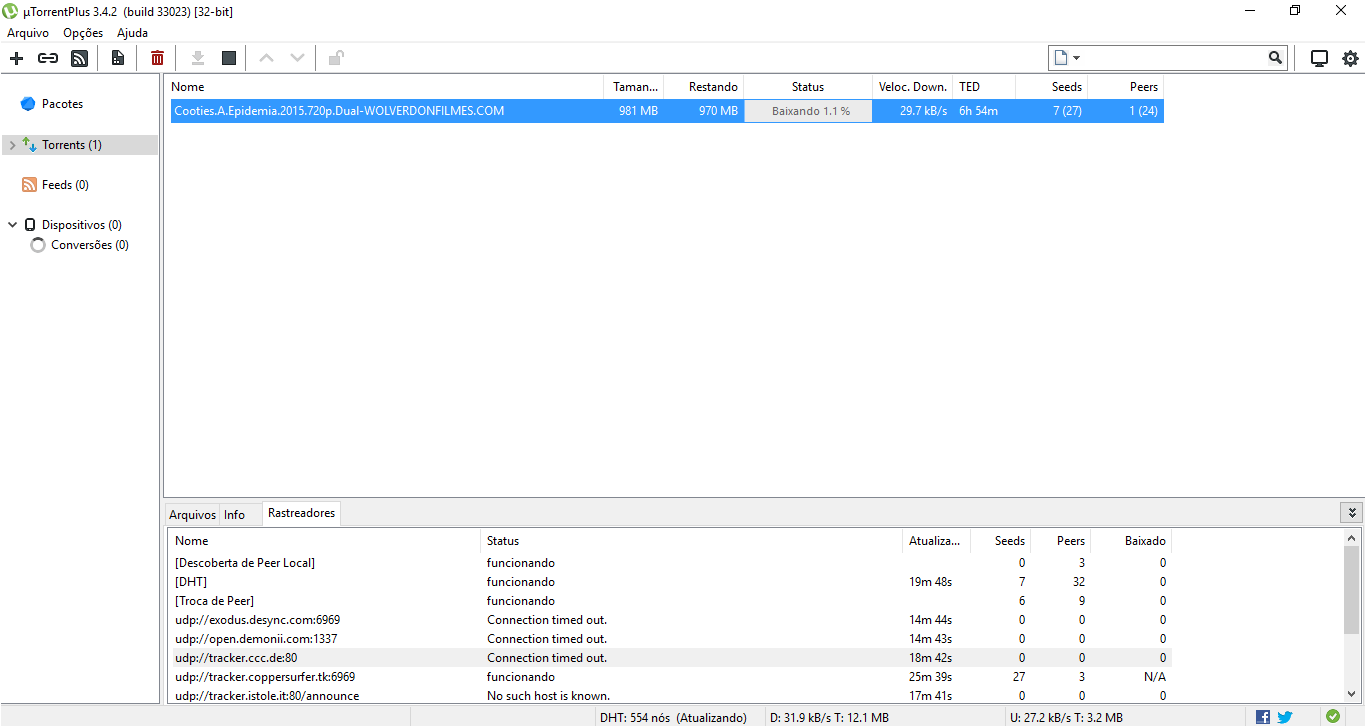Select the [Troca de Peer] tracker row
Image resolution: width=1366 pixels, height=727 pixels.
pyautogui.click(x=668, y=601)
